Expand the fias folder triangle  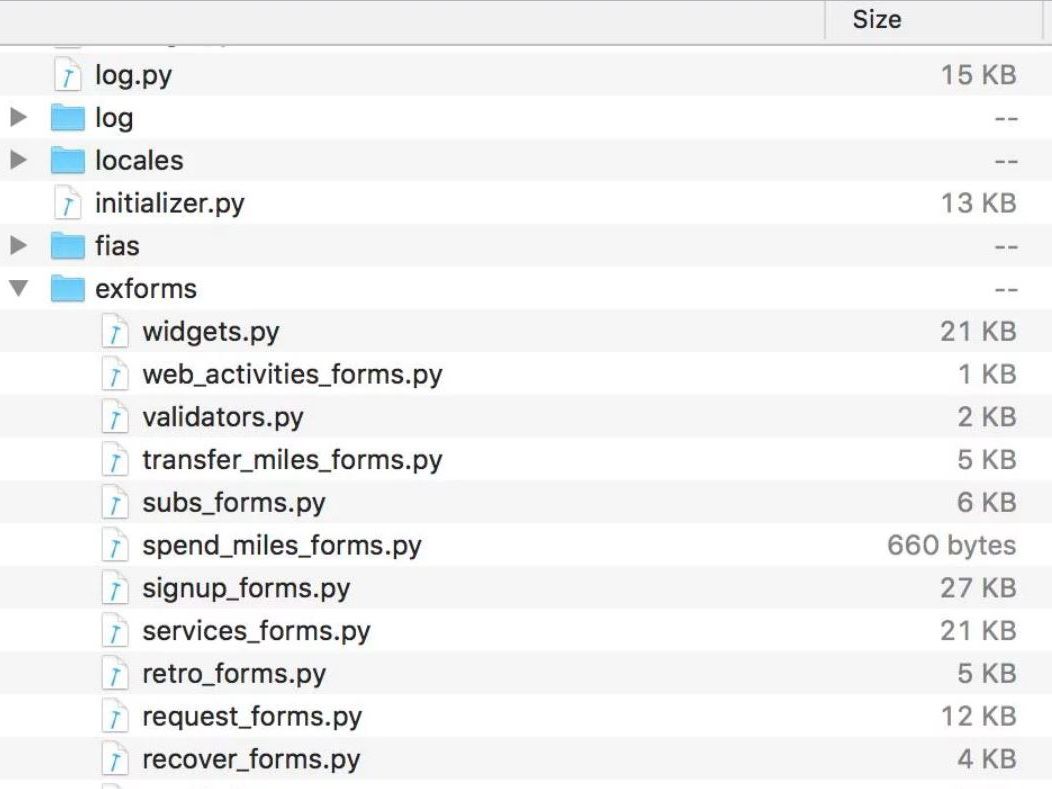(x=17, y=247)
